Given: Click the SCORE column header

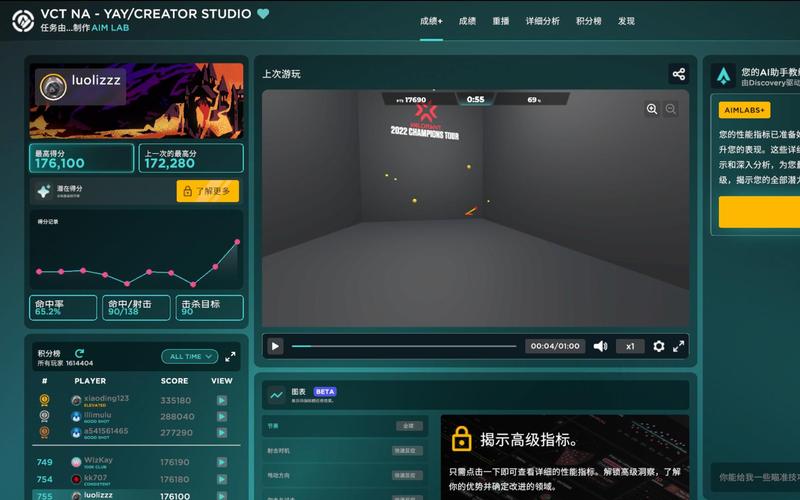Looking at the screenshot, I should pos(174,381).
